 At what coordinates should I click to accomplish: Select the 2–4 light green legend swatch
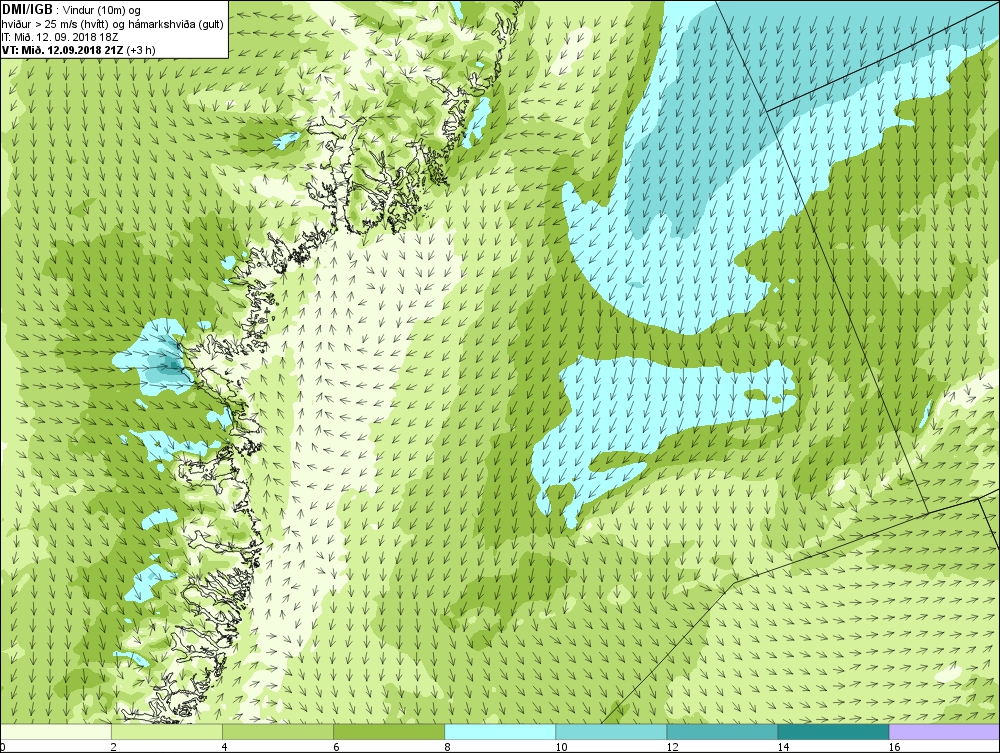pyautogui.click(x=167, y=731)
